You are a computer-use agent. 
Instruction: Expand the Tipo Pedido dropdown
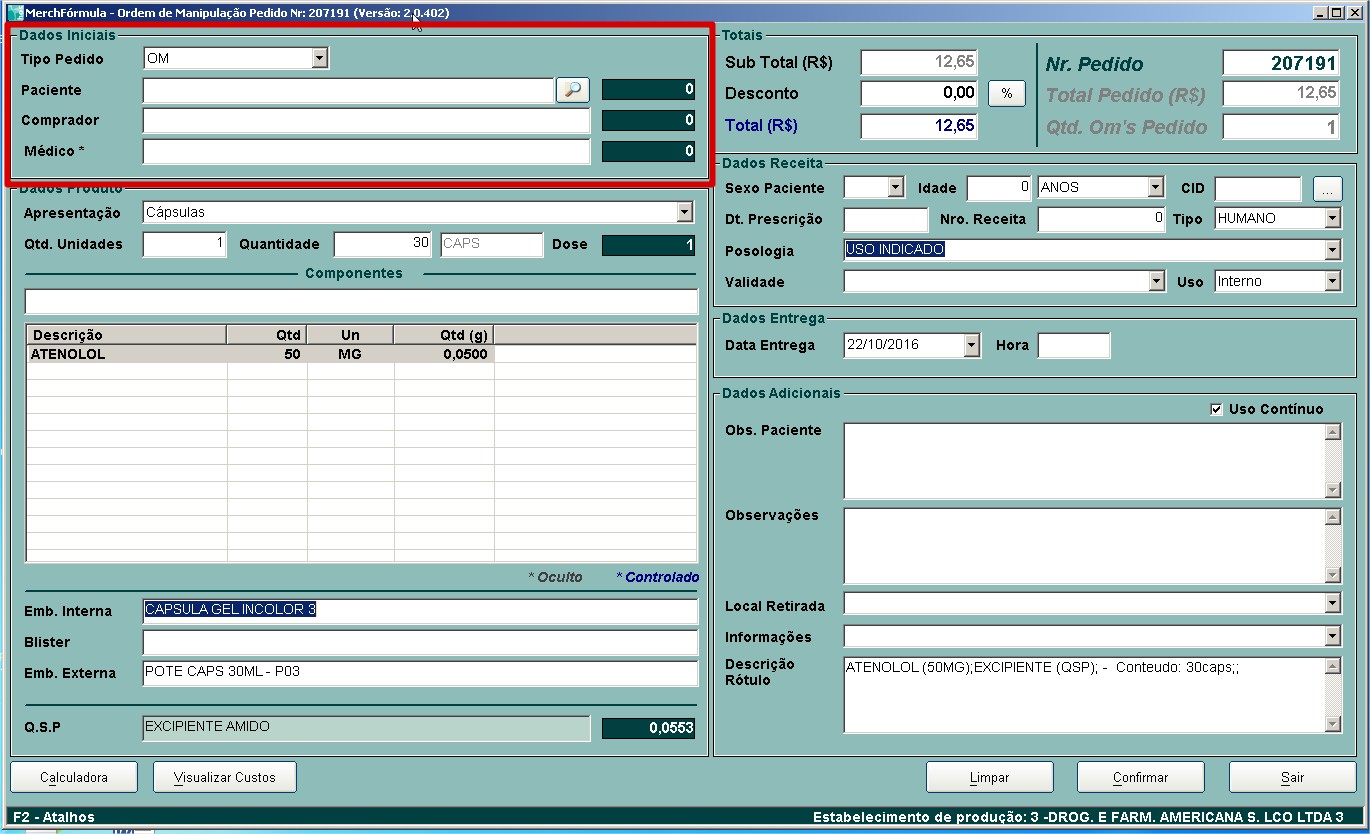tap(319, 59)
